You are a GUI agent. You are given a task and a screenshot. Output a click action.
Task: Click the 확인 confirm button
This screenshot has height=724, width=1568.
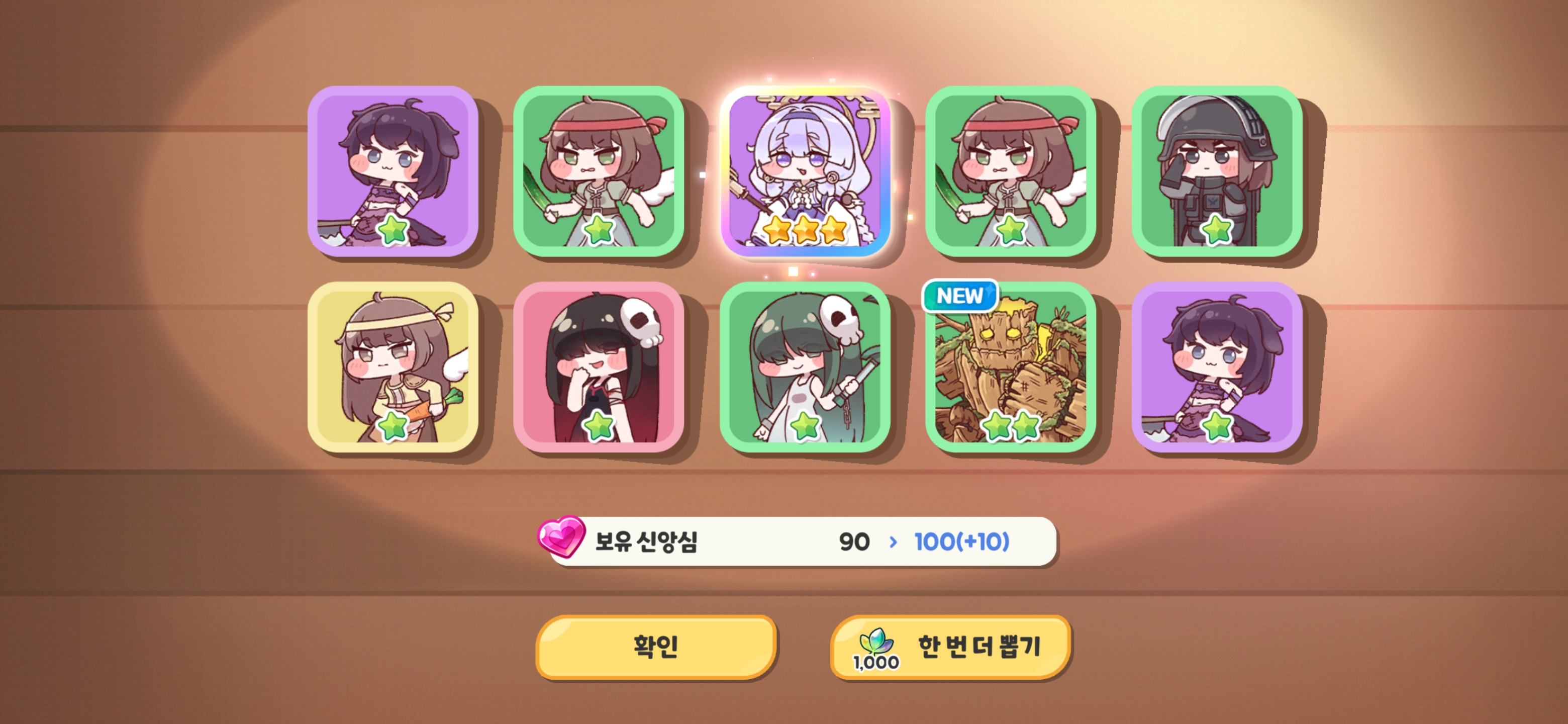(655, 647)
